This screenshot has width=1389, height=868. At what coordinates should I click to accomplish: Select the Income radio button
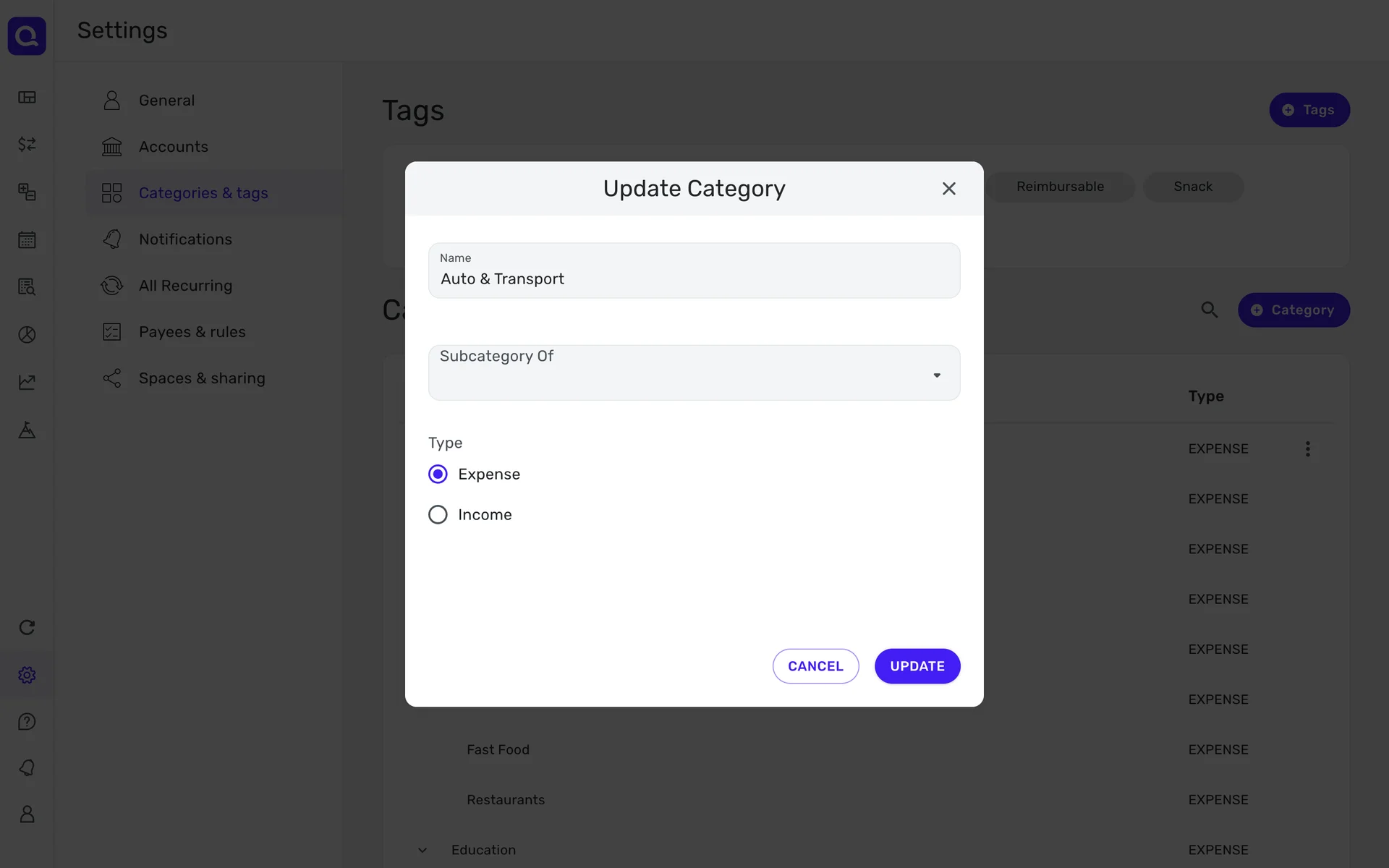coord(438,515)
